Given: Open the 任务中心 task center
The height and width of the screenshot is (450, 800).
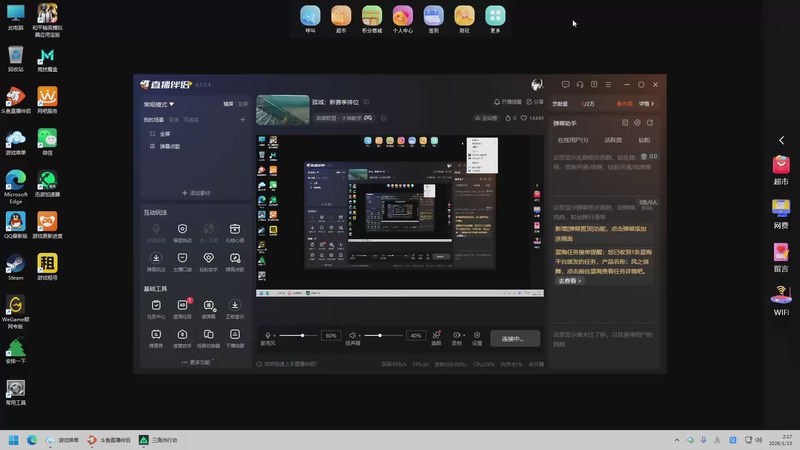Looking at the screenshot, I should coord(156,309).
